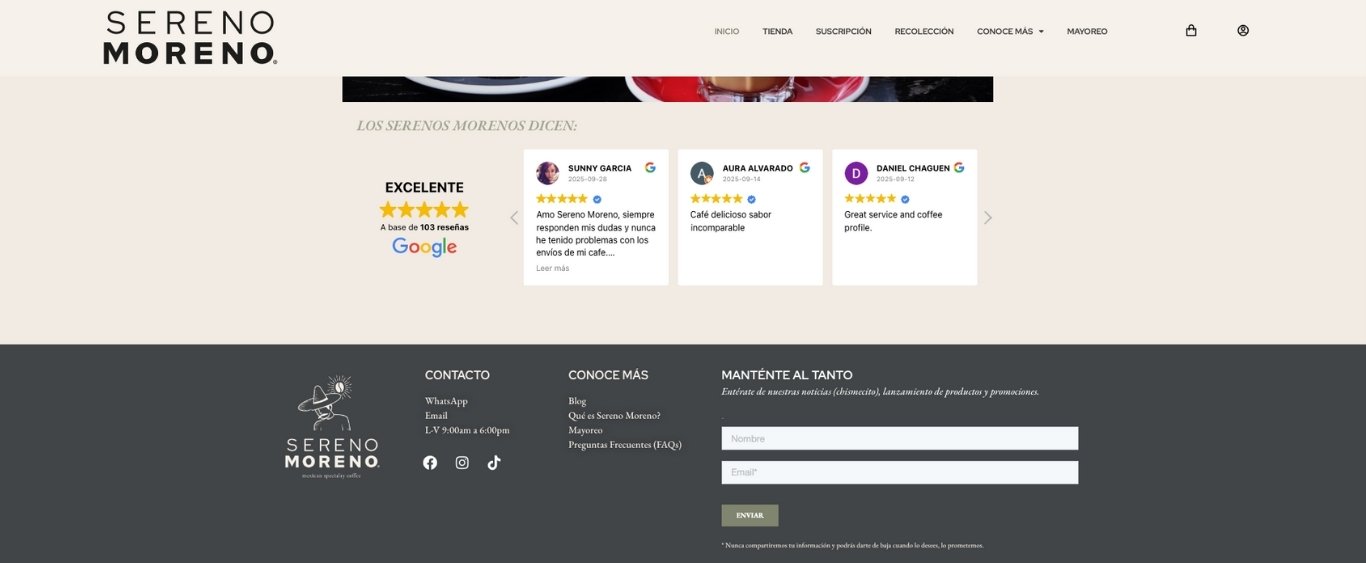The width and height of the screenshot is (1366, 563).
Task: Open the Suscripción menu item
Action: (x=843, y=32)
